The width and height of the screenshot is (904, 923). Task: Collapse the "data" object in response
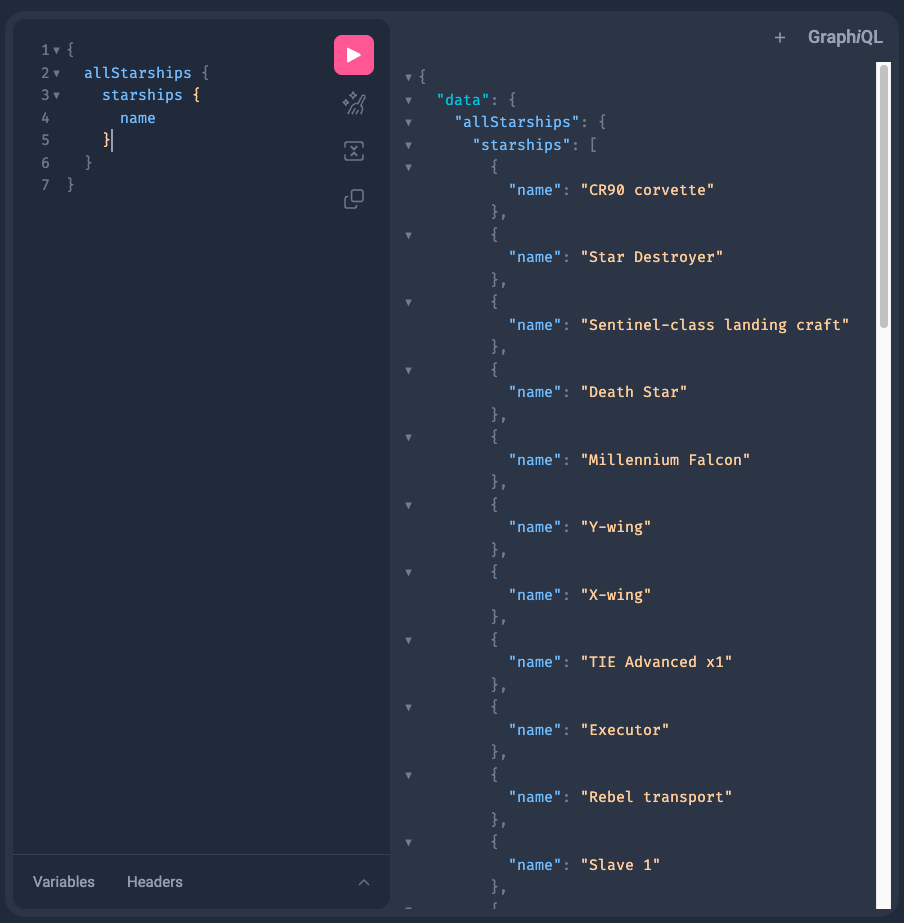(408, 100)
